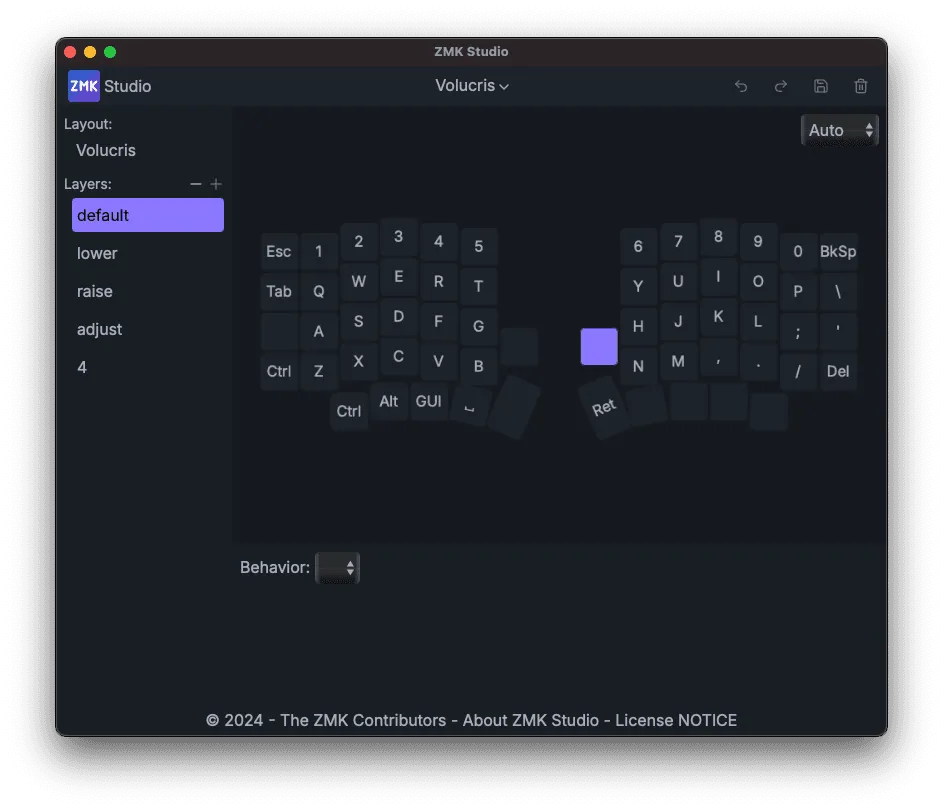
Task: Select the adjust layer
Action: pyautogui.click(x=148, y=329)
